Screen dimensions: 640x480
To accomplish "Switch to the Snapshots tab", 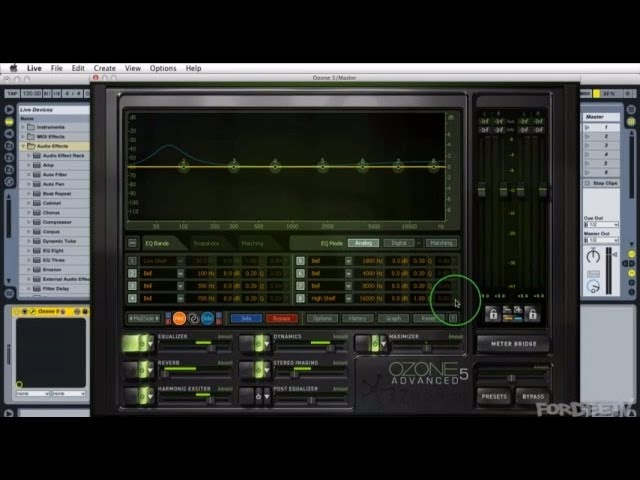I will point(206,243).
